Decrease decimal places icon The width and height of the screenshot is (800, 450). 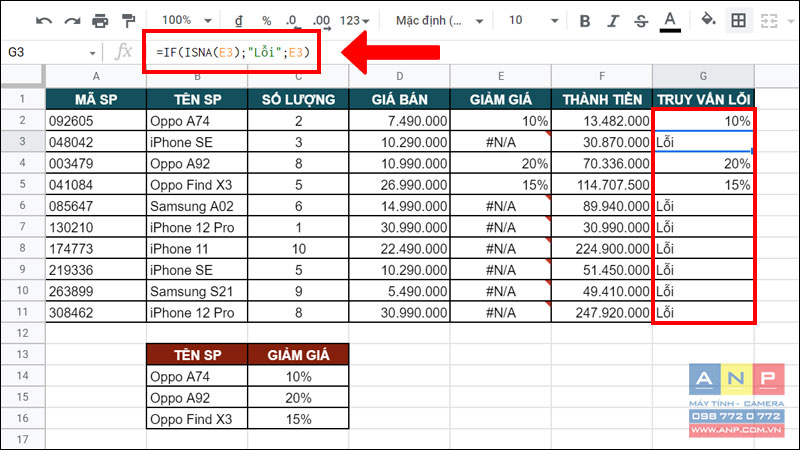pos(292,21)
